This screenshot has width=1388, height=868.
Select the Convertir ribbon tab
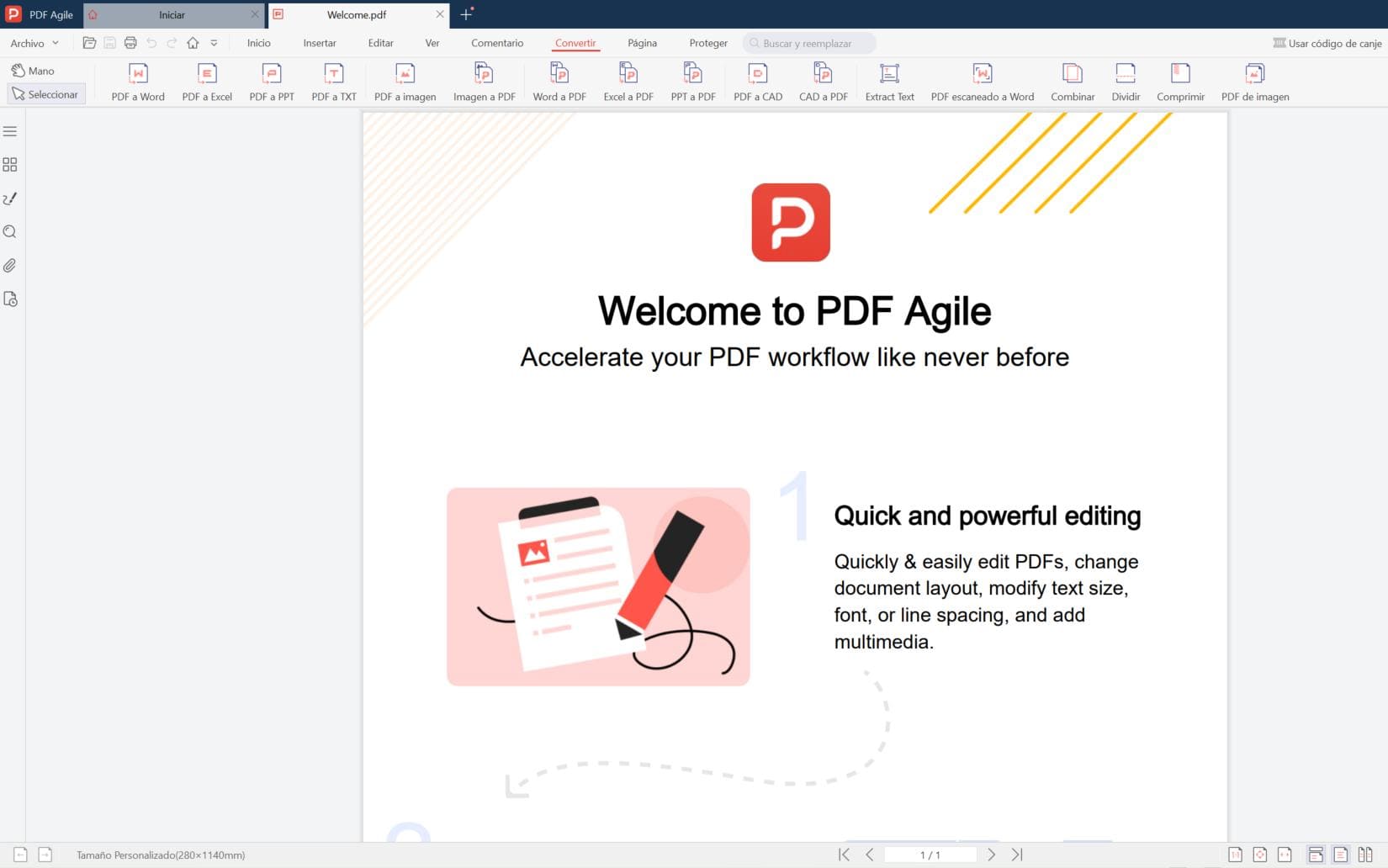pos(575,43)
